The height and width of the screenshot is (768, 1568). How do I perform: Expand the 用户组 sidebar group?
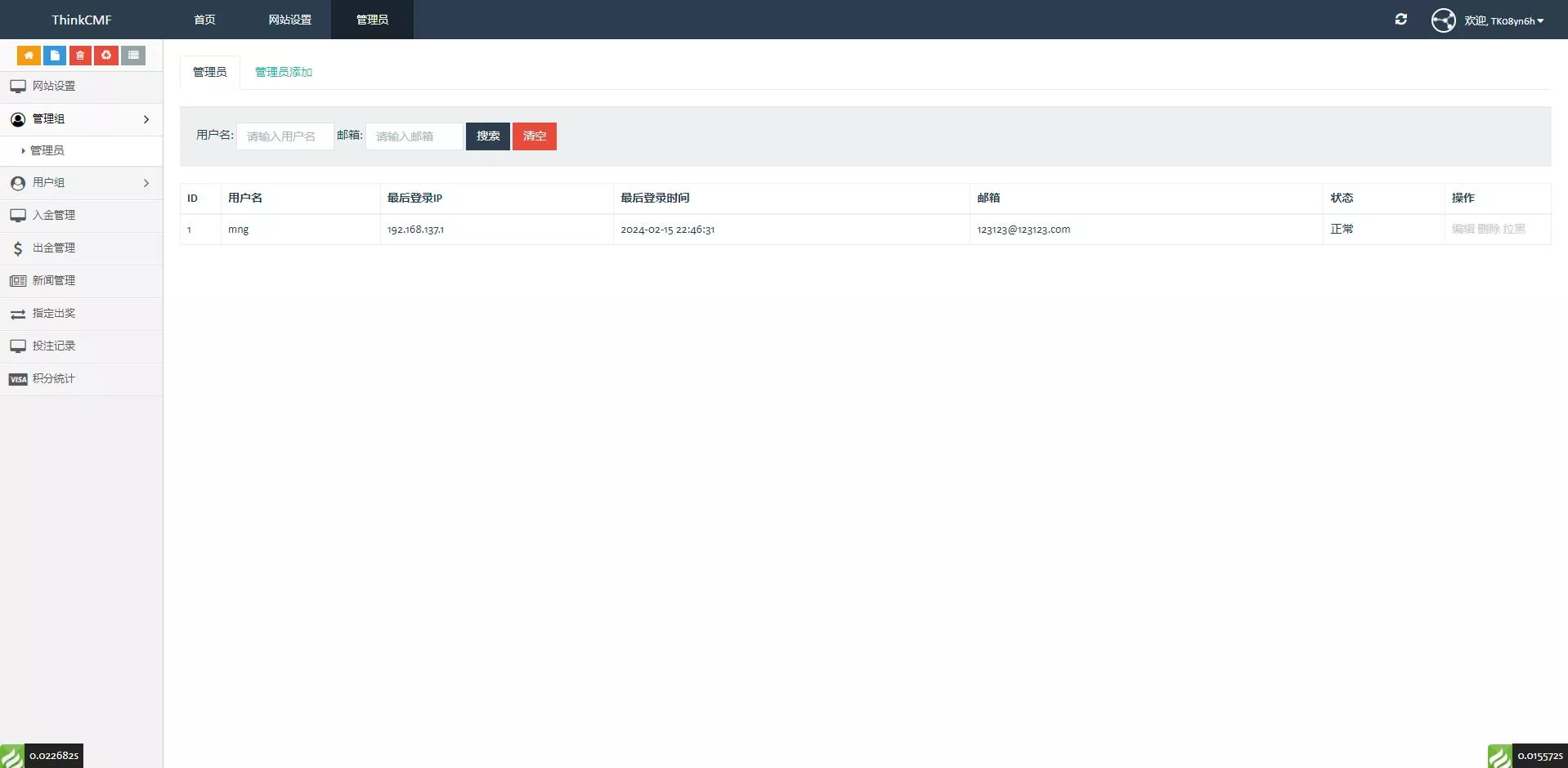click(81, 183)
